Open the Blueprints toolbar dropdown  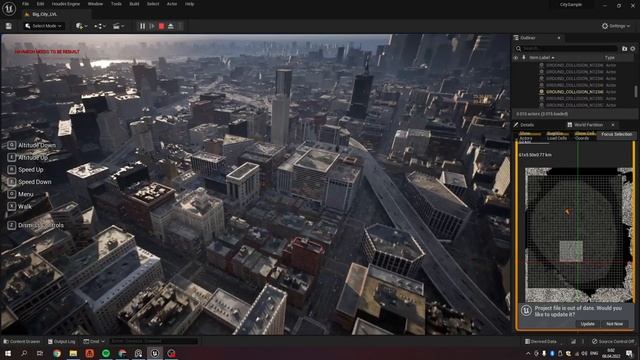(x=100, y=26)
